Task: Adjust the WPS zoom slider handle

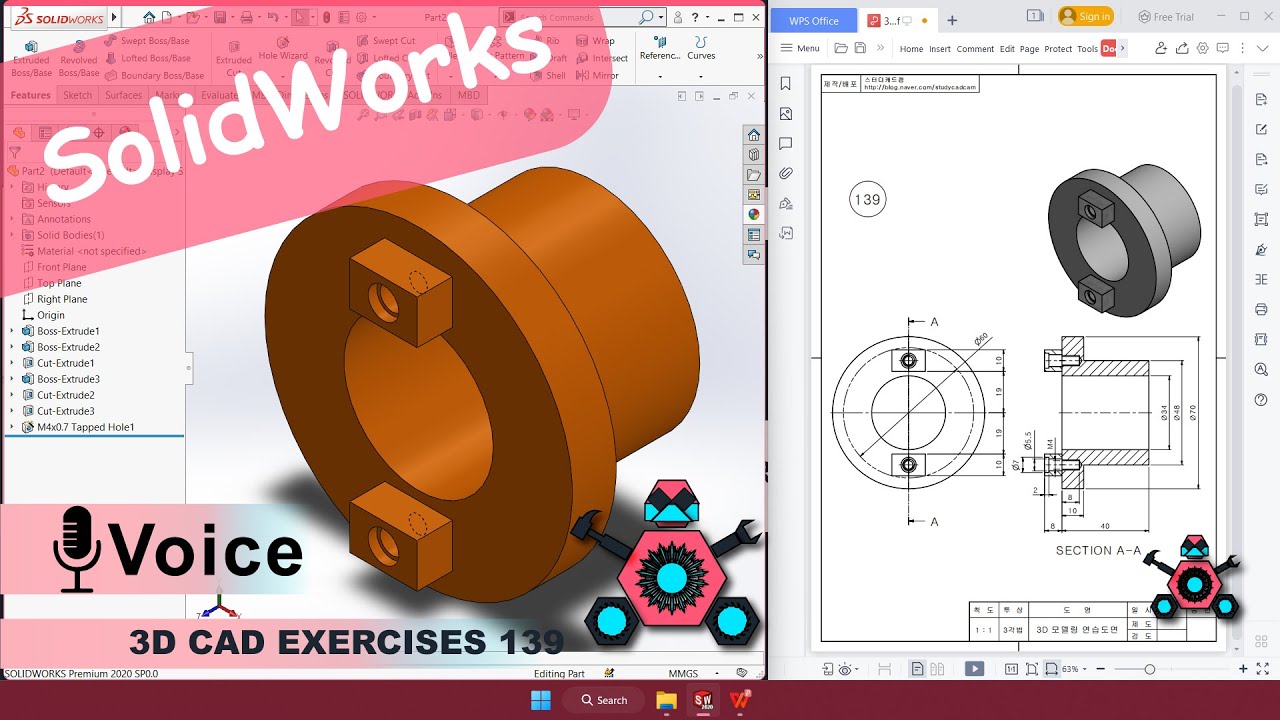Action: tap(1150, 669)
